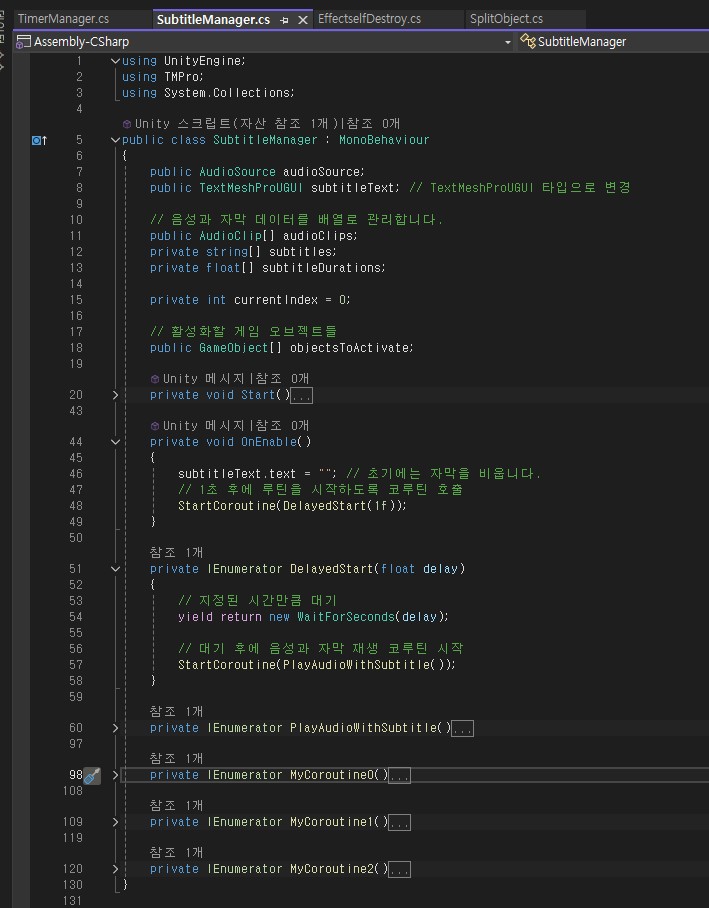709x908 pixels.
Task: Click the TMPro namespace on line 2
Action: coord(181,76)
